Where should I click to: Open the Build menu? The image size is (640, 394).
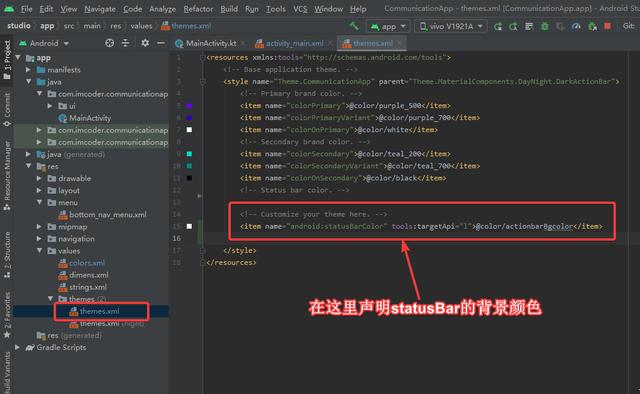coord(229,9)
